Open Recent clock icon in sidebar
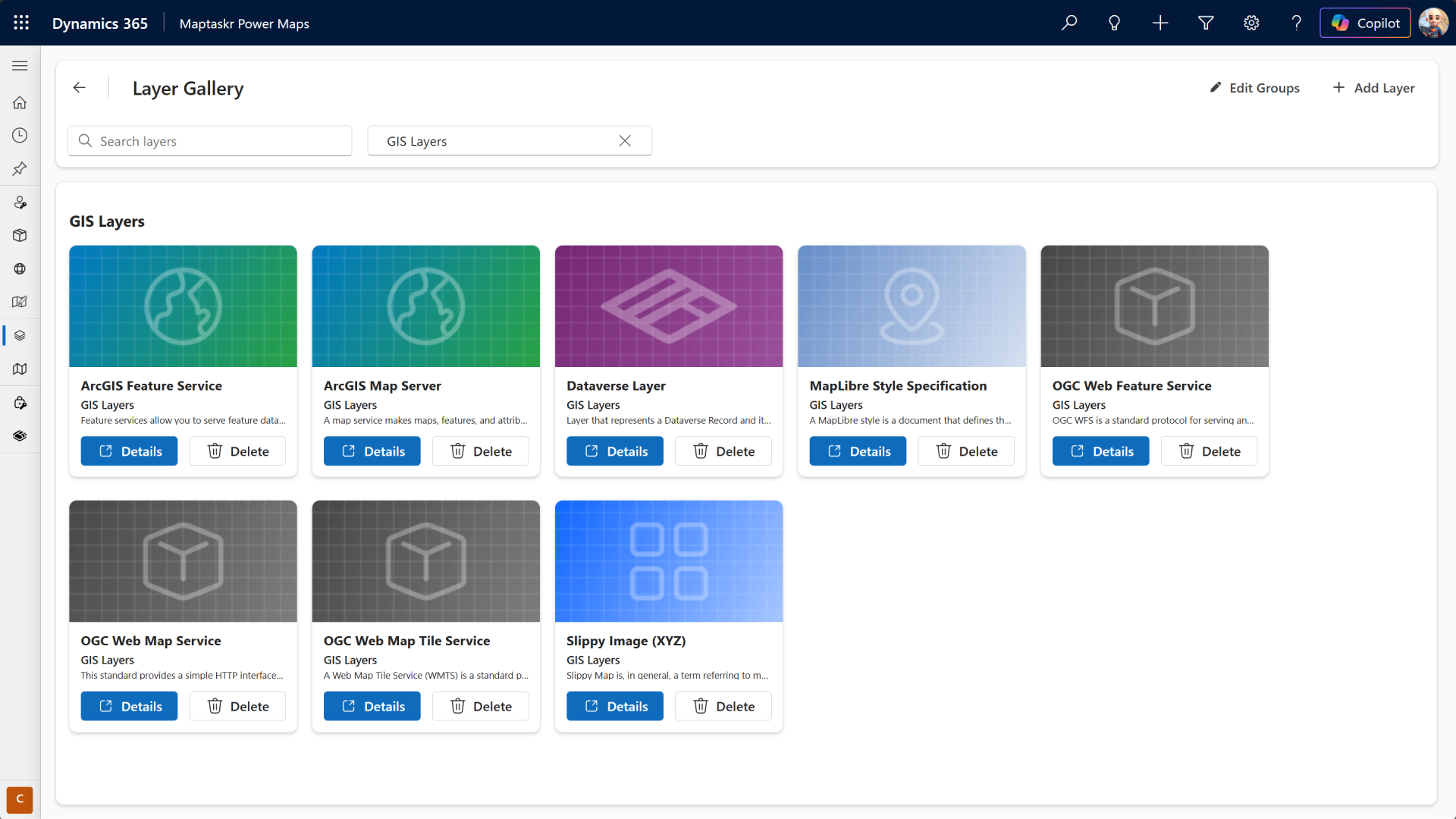Image resolution: width=1456 pixels, height=819 pixels. 20,136
